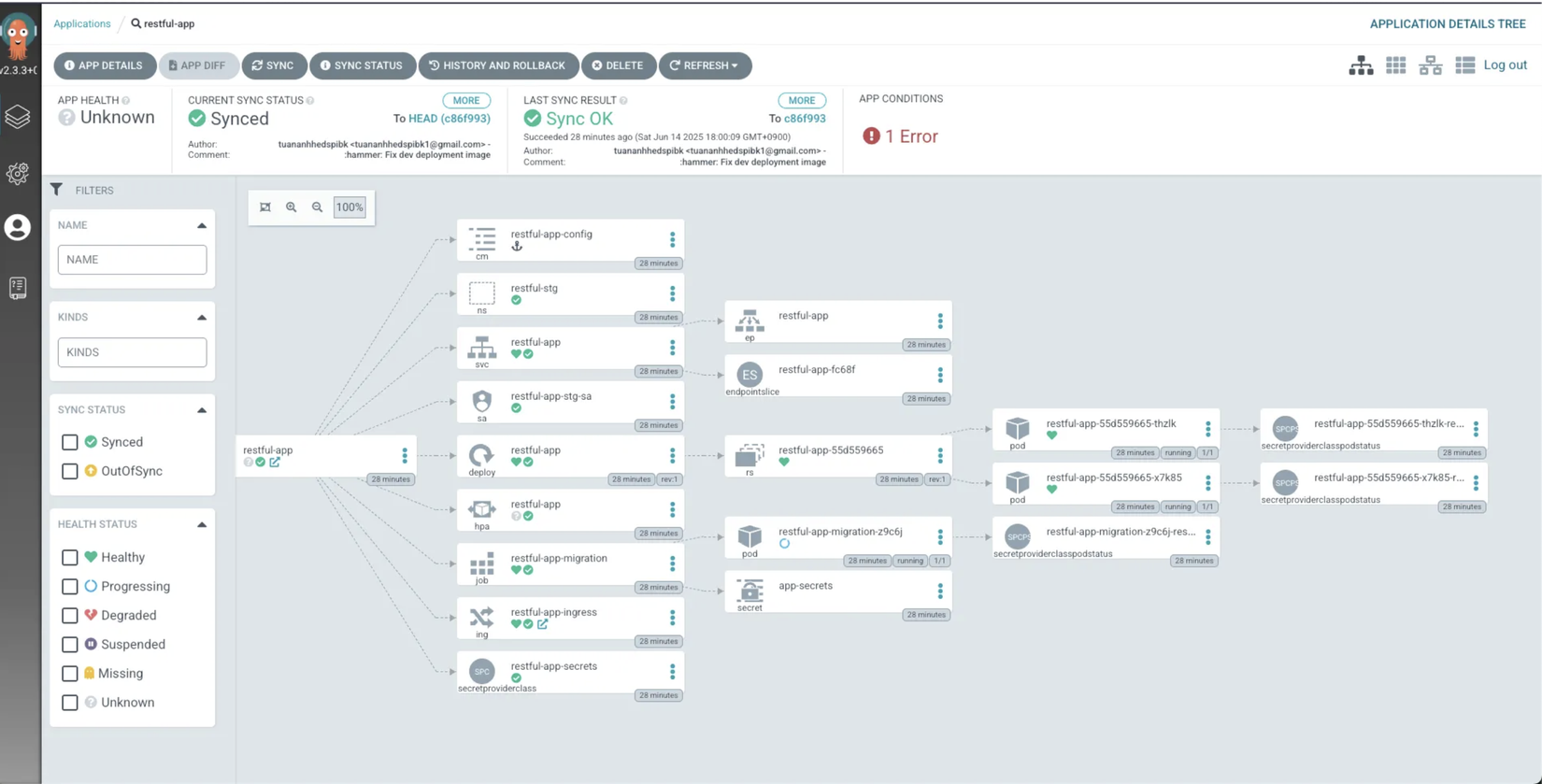The width and height of the screenshot is (1542, 784).
Task: Open the Settings gear in the sidebar
Action: pos(18,174)
